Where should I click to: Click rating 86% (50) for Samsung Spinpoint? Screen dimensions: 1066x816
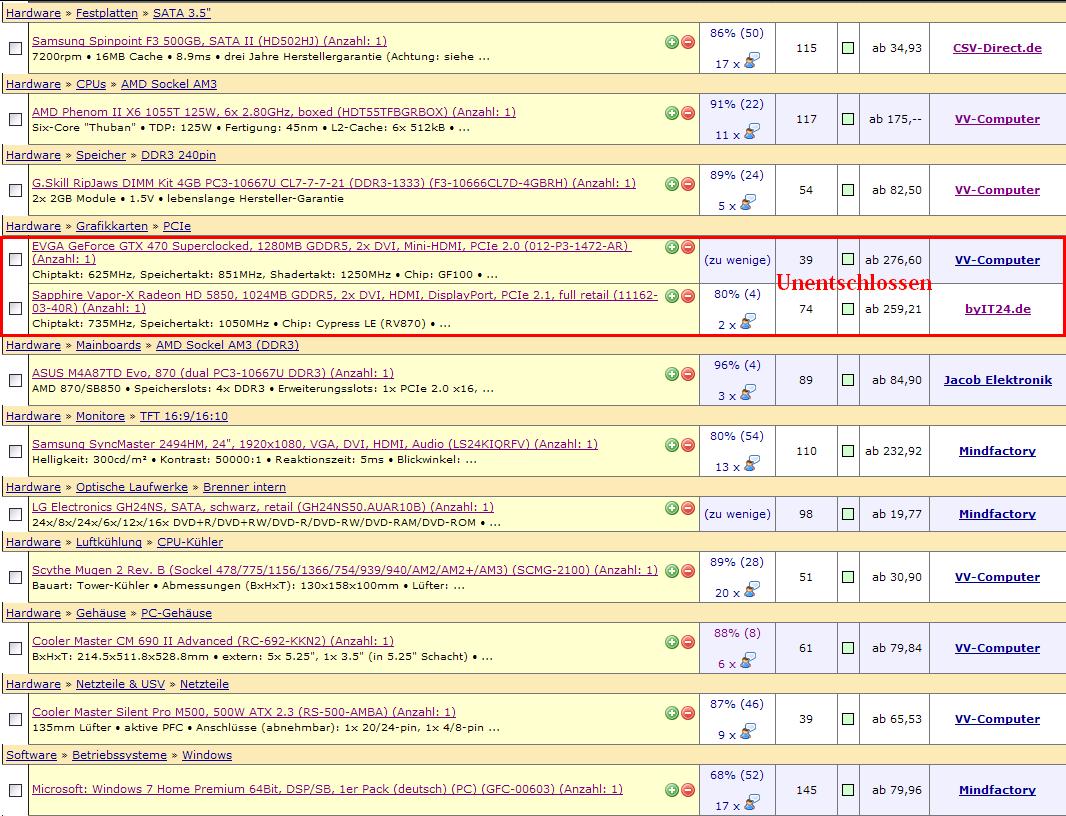click(x=737, y=33)
